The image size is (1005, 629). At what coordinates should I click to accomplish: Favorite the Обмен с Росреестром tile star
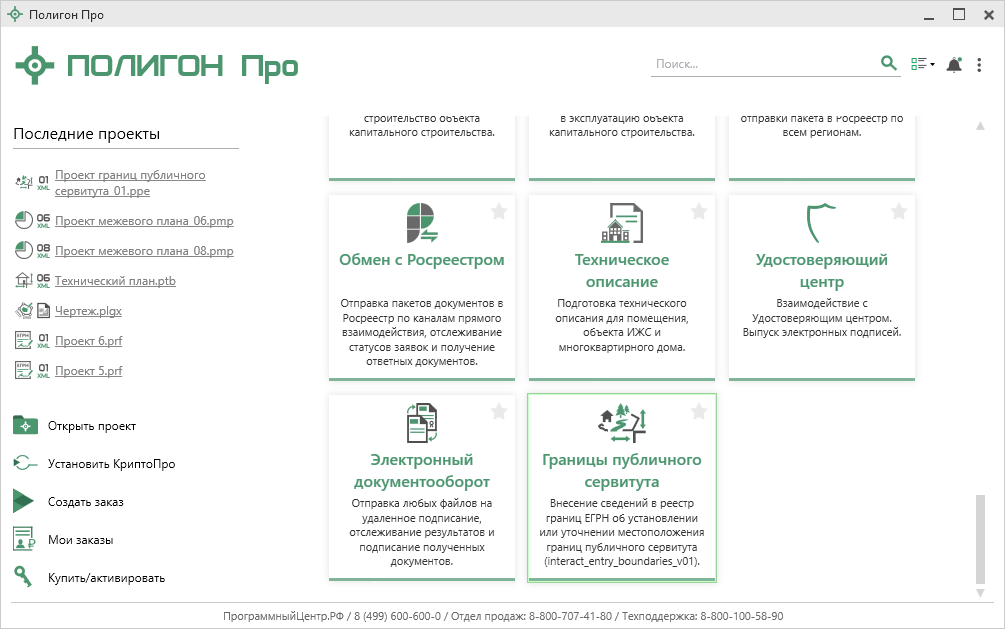click(499, 211)
